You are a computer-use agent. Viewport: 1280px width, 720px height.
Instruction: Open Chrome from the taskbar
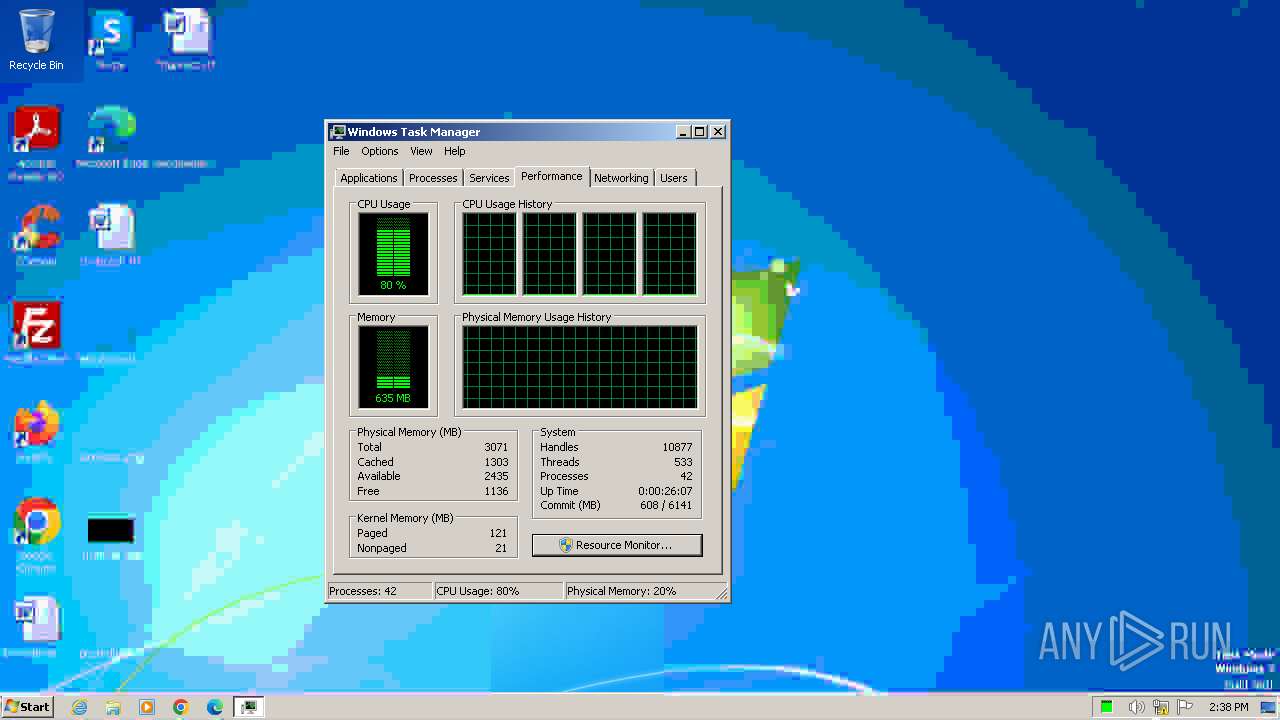point(181,707)
